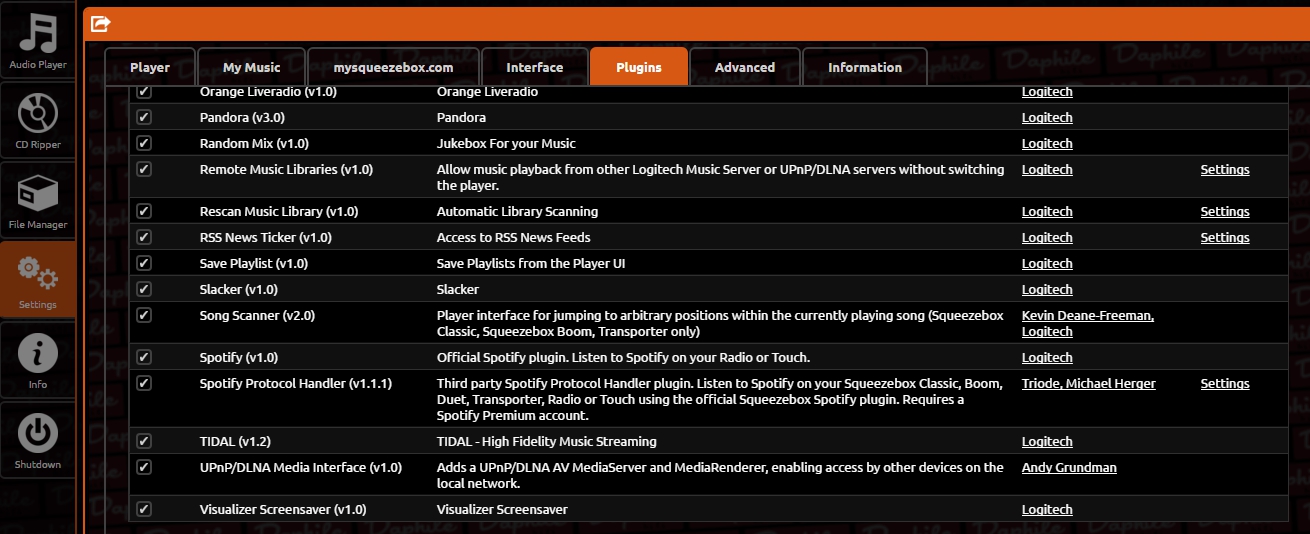This screenshot has width=1310, height=534.
Task: Switch to the My Music tab
Action: pyautogui.click(x=251, y=67)
